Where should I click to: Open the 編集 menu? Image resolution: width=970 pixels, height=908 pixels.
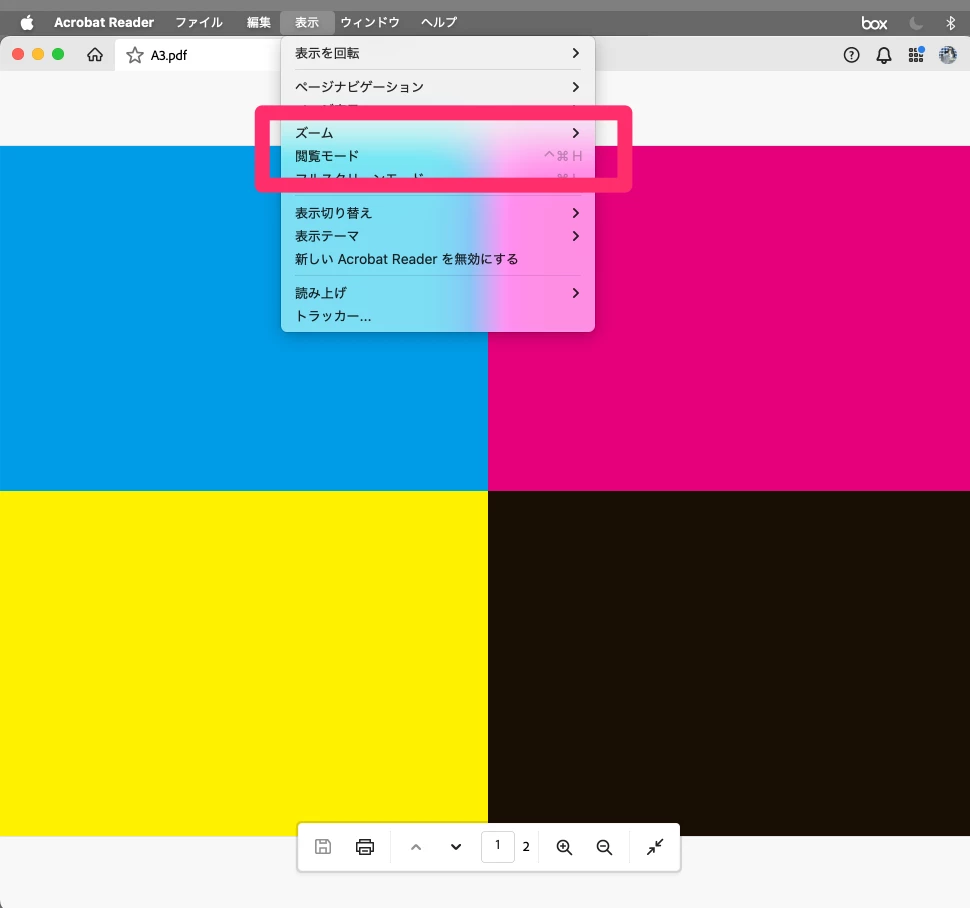(x=259, y=23)
